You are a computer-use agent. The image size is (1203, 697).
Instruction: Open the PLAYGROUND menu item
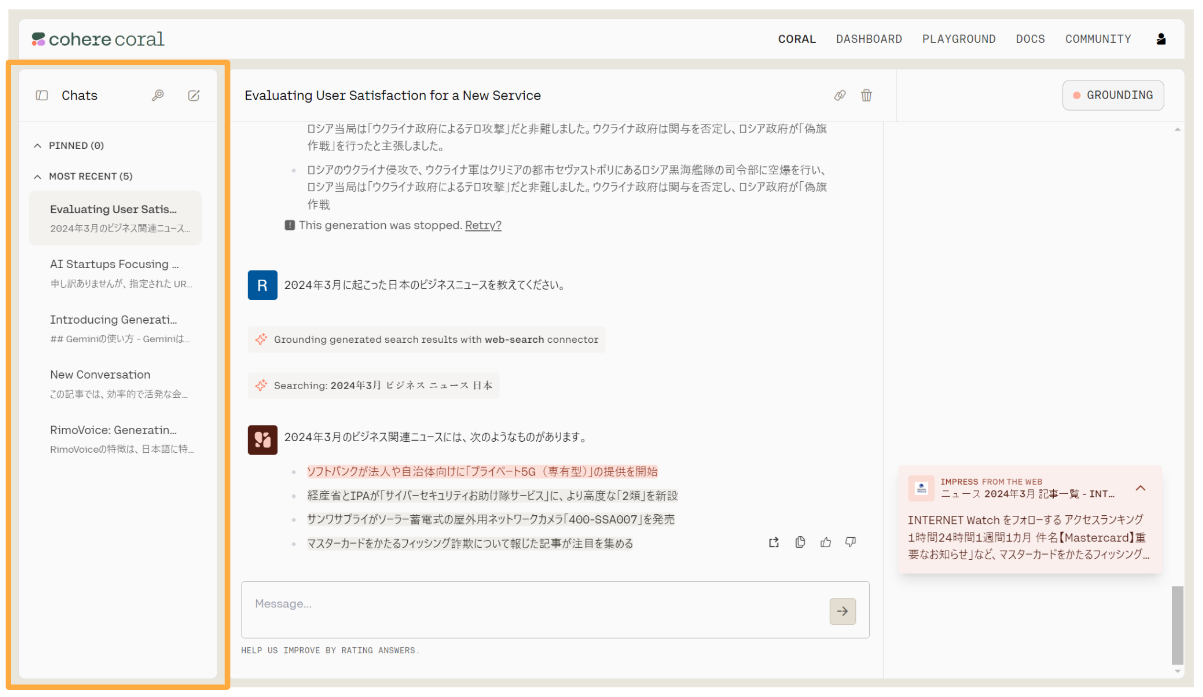[959, 39]
